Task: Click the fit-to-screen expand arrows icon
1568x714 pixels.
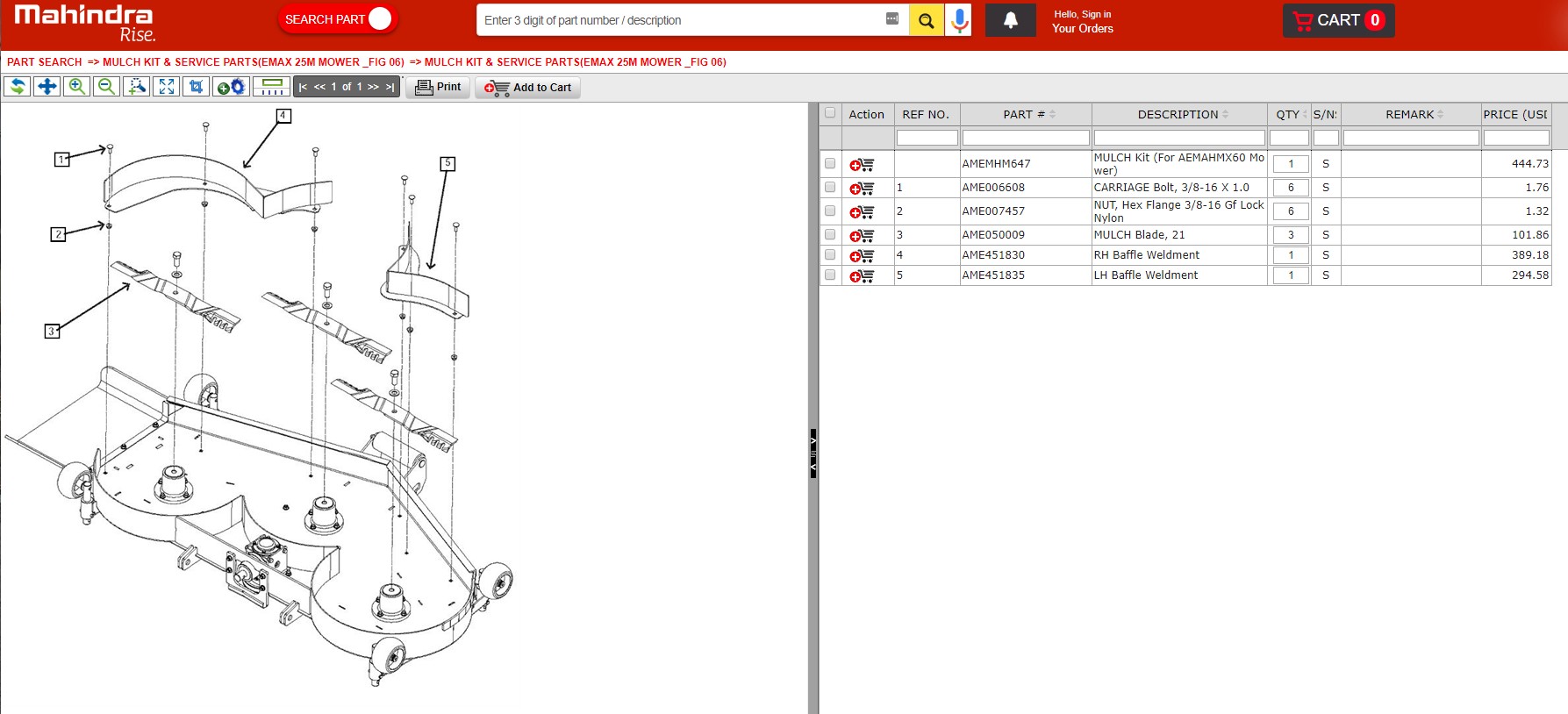Action: (x=167, y=87)
